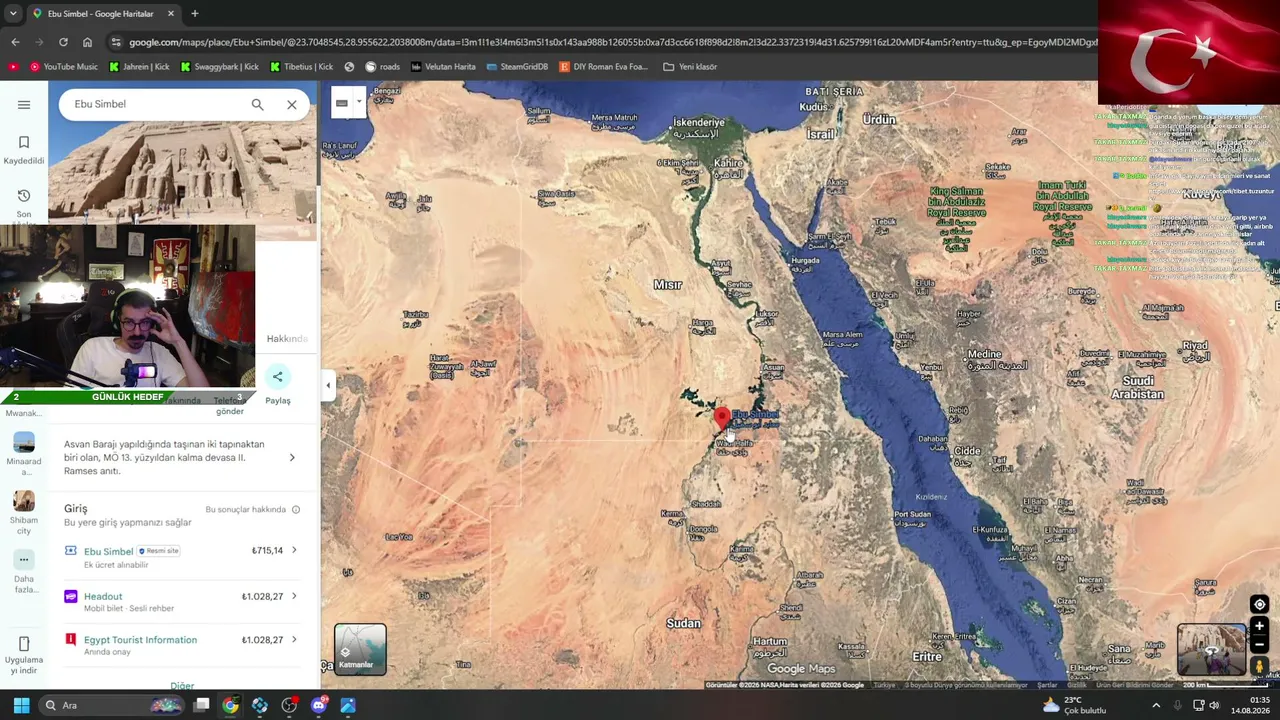Clear the Ebu Simbel search
1280x720 pixels.
pos(291,104)
